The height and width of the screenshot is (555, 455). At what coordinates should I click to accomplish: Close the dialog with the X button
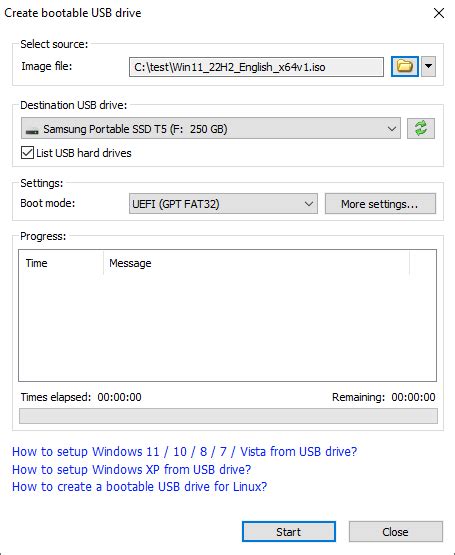pyautogui.click(x=439, y=13)
